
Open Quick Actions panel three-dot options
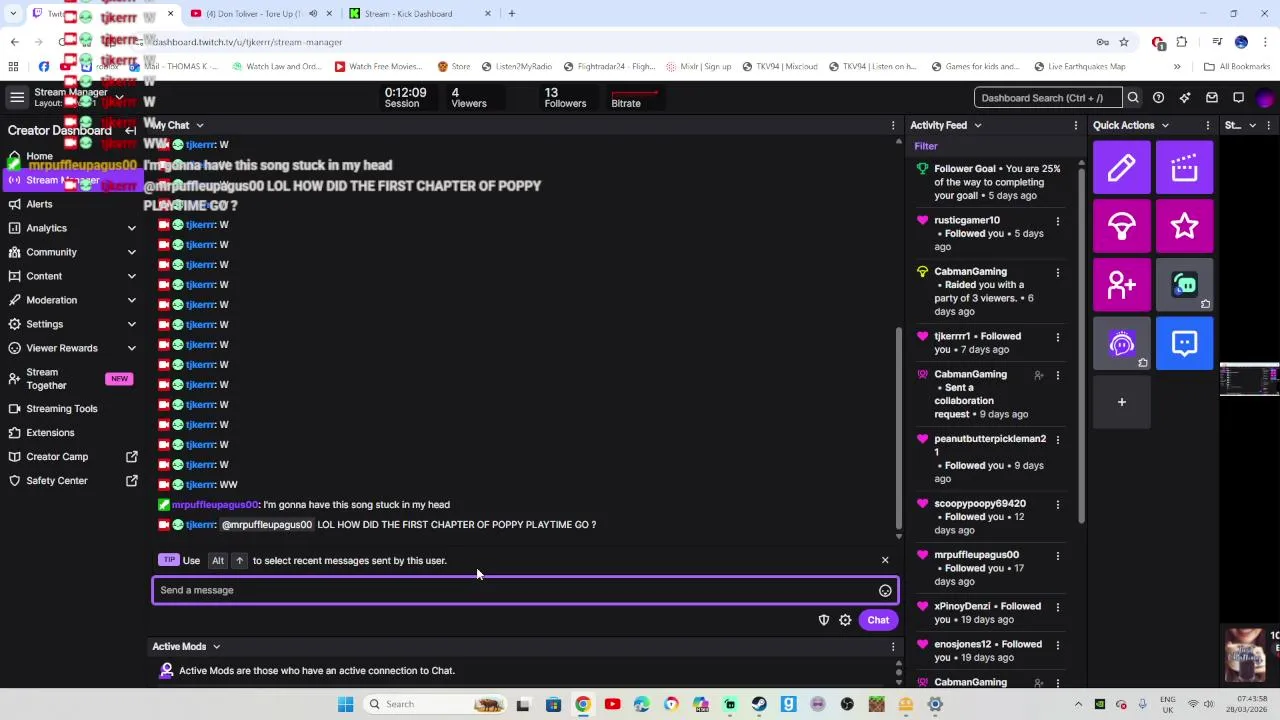pyautogui.click(x=1208, y=126)
